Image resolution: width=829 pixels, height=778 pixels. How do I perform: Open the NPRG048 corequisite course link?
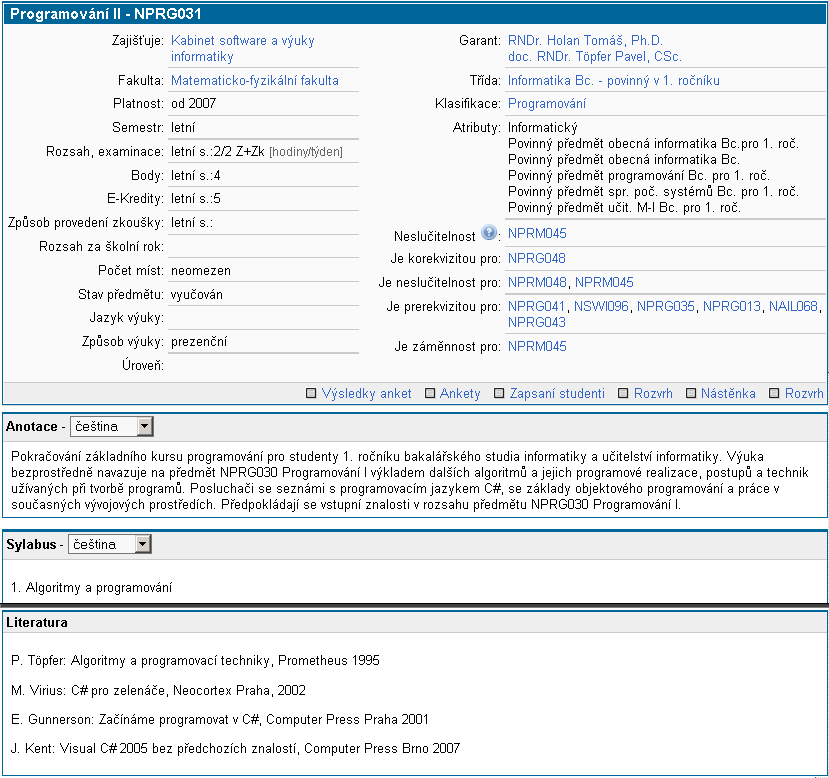point(537,258)
